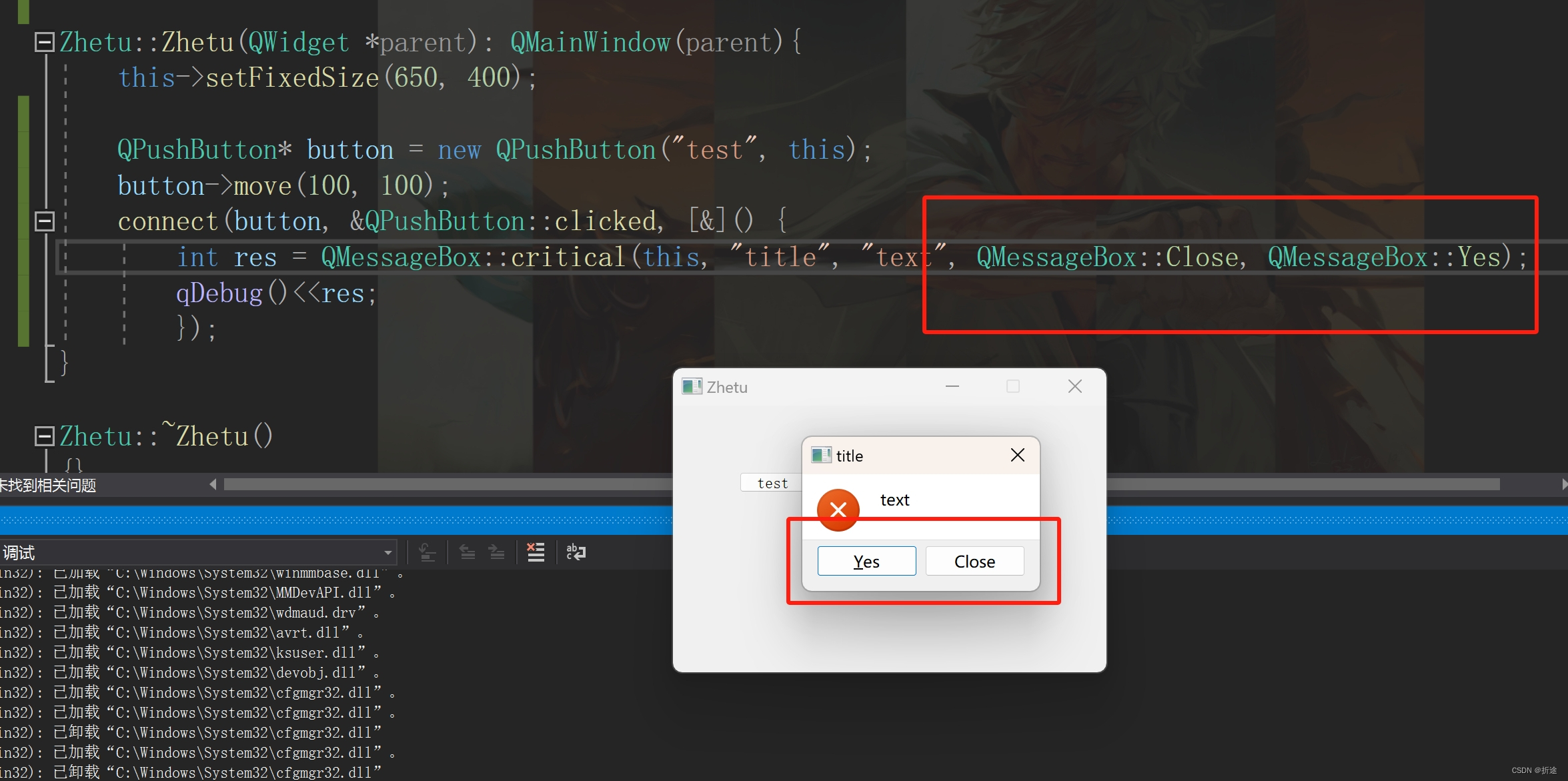Viewport: 1568px width, 781px height.
Task: Collapse the Zhetu constructor code block
Action: coord(45,42)
